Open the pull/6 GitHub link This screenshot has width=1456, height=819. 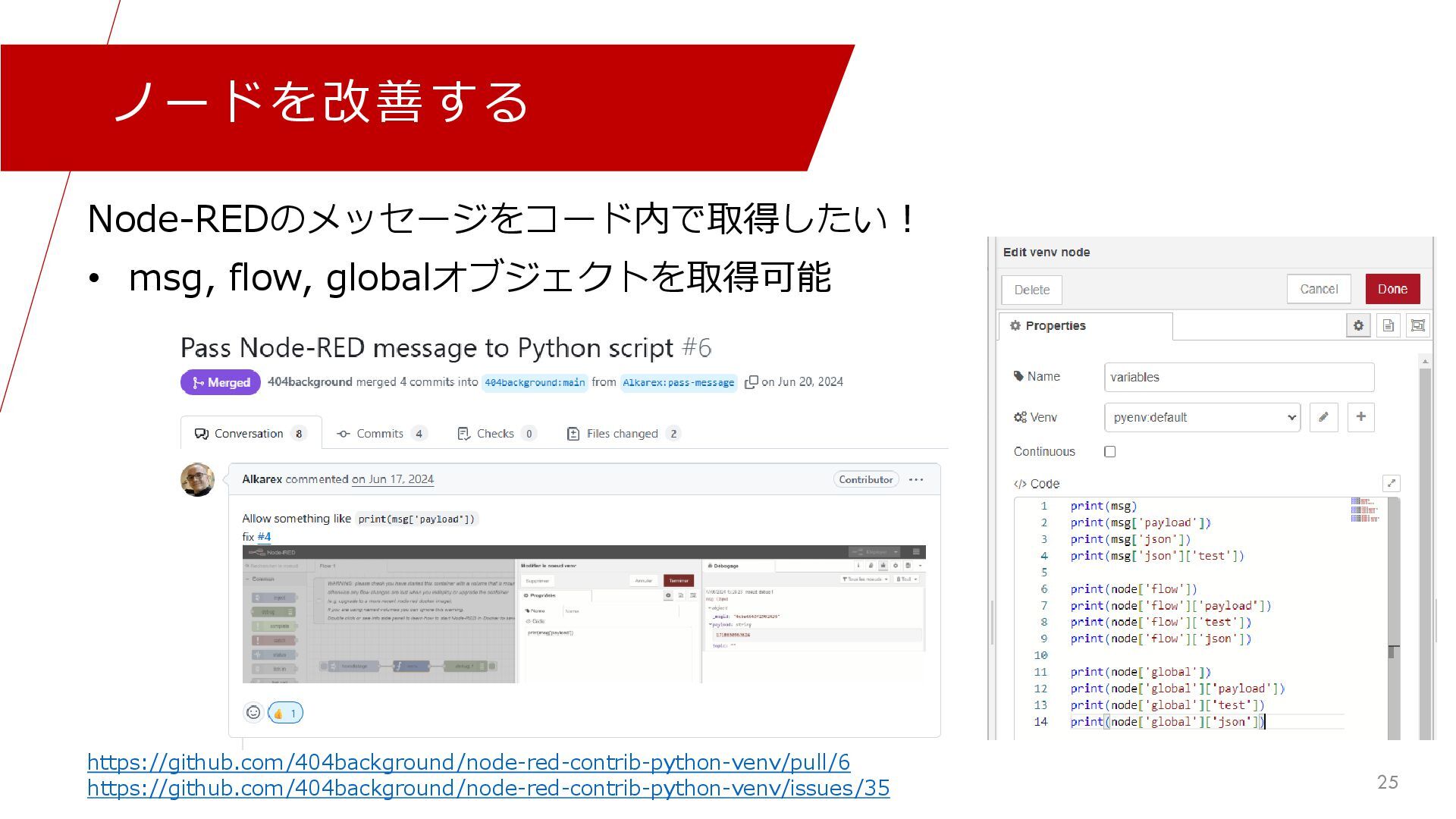click(468, 762)
